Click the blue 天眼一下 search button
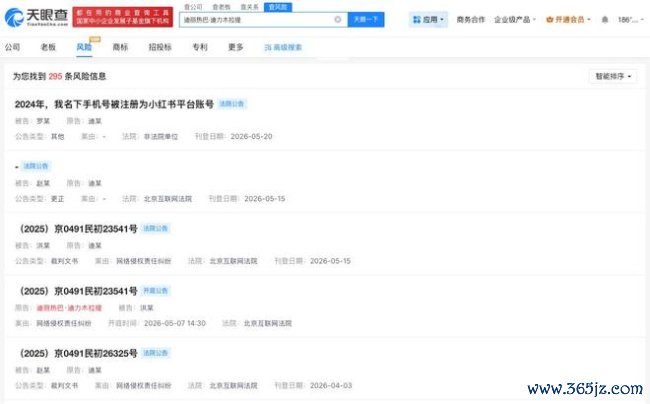Image resolution: width=650 pixels, height=404 pixels. (366, 19)
